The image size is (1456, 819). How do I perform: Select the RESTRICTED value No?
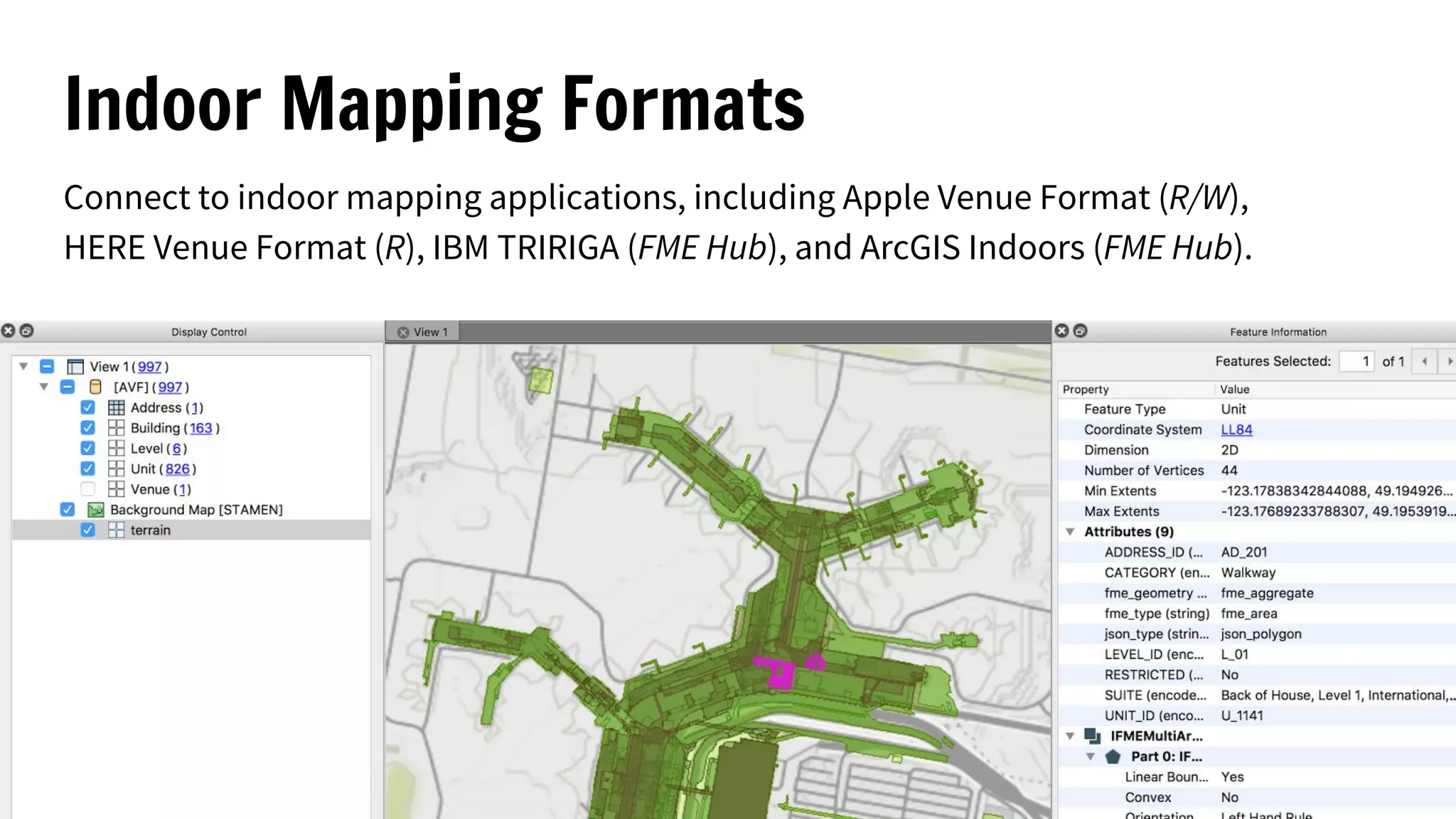[1230, 675]
